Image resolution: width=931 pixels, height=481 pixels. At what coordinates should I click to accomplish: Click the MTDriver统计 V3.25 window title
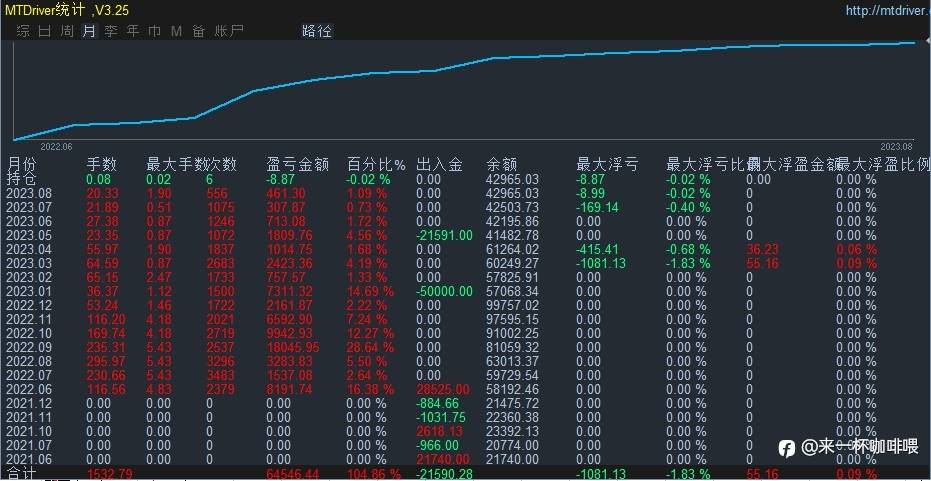point(66,10)
